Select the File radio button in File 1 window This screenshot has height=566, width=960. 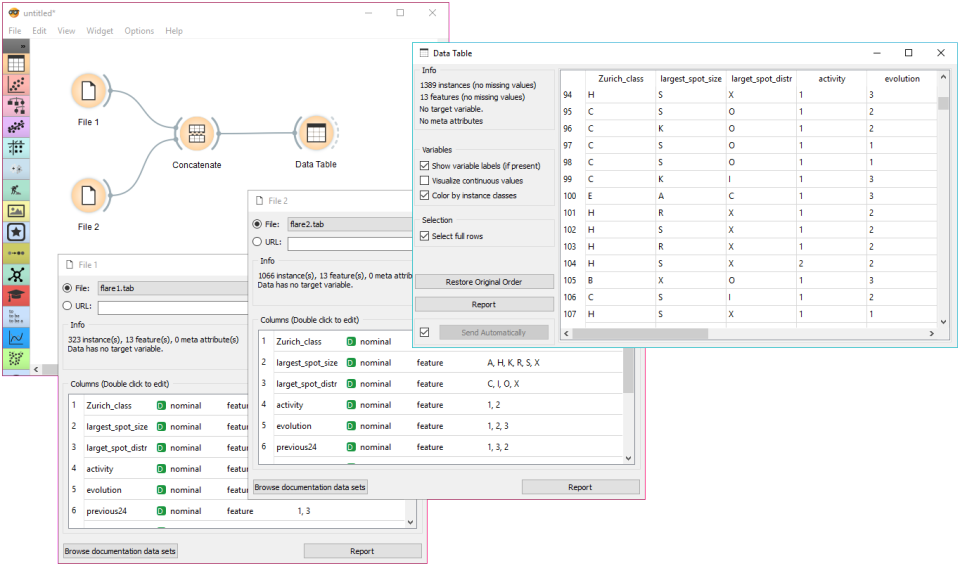coord(67,288)
